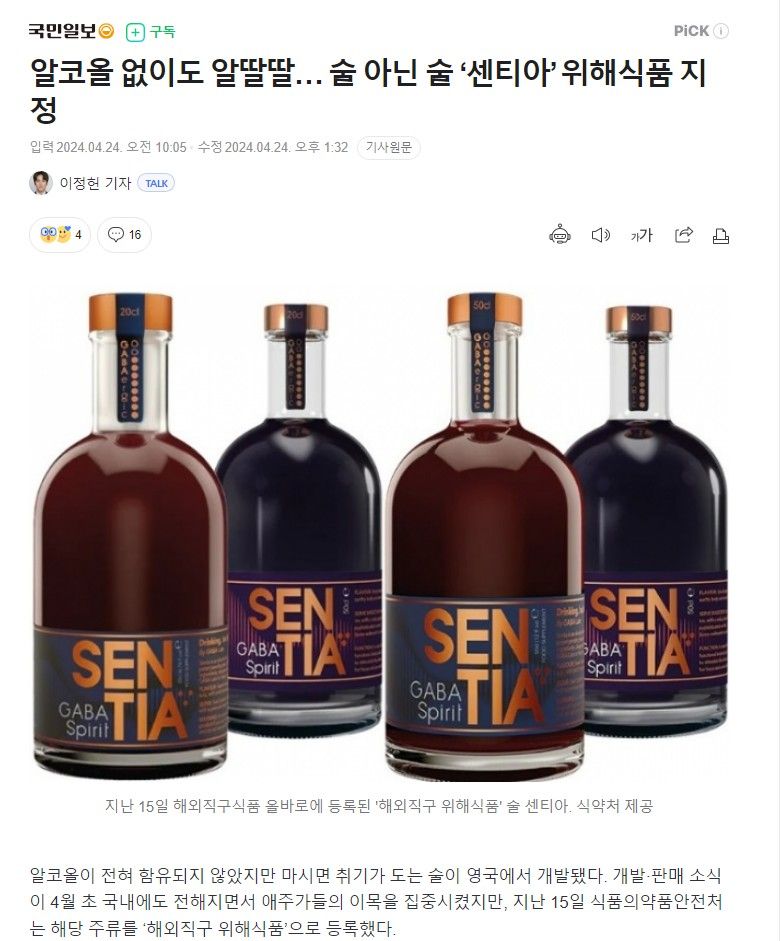The image size is (780, 941).
Task: Open the AI summary robot icon
Action: [x=560, y=235]
